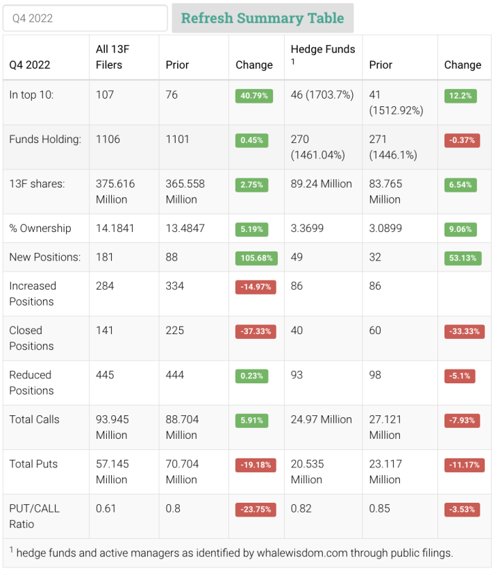Click the -14.97% Increased Positions badge
500x575 pixels.
pos(255,287)
